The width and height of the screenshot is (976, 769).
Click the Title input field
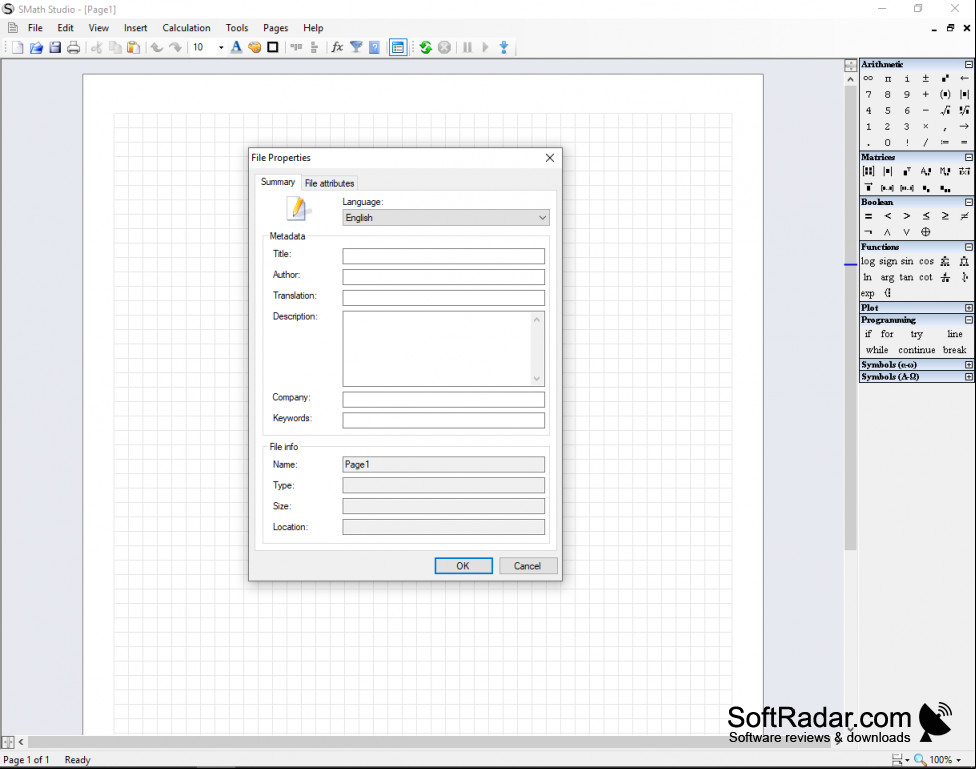pos(443,256)
